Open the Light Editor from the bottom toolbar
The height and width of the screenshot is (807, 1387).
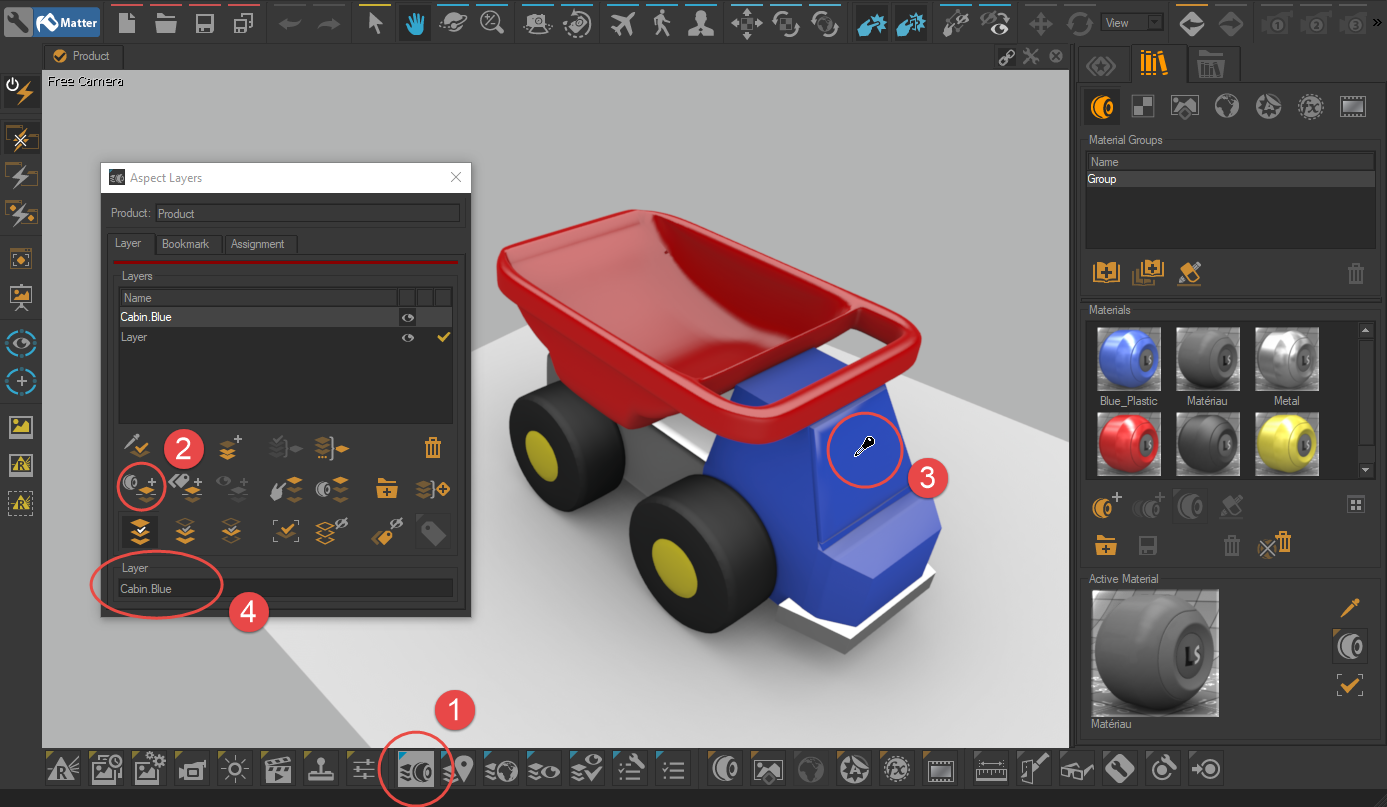point(232,768)
